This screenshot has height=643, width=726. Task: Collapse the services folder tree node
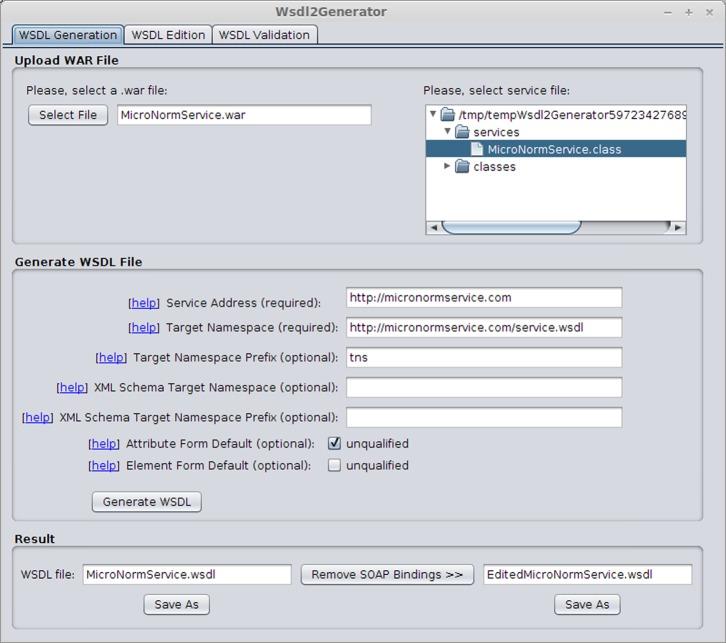pyautogui.click(x=447, y=132)
